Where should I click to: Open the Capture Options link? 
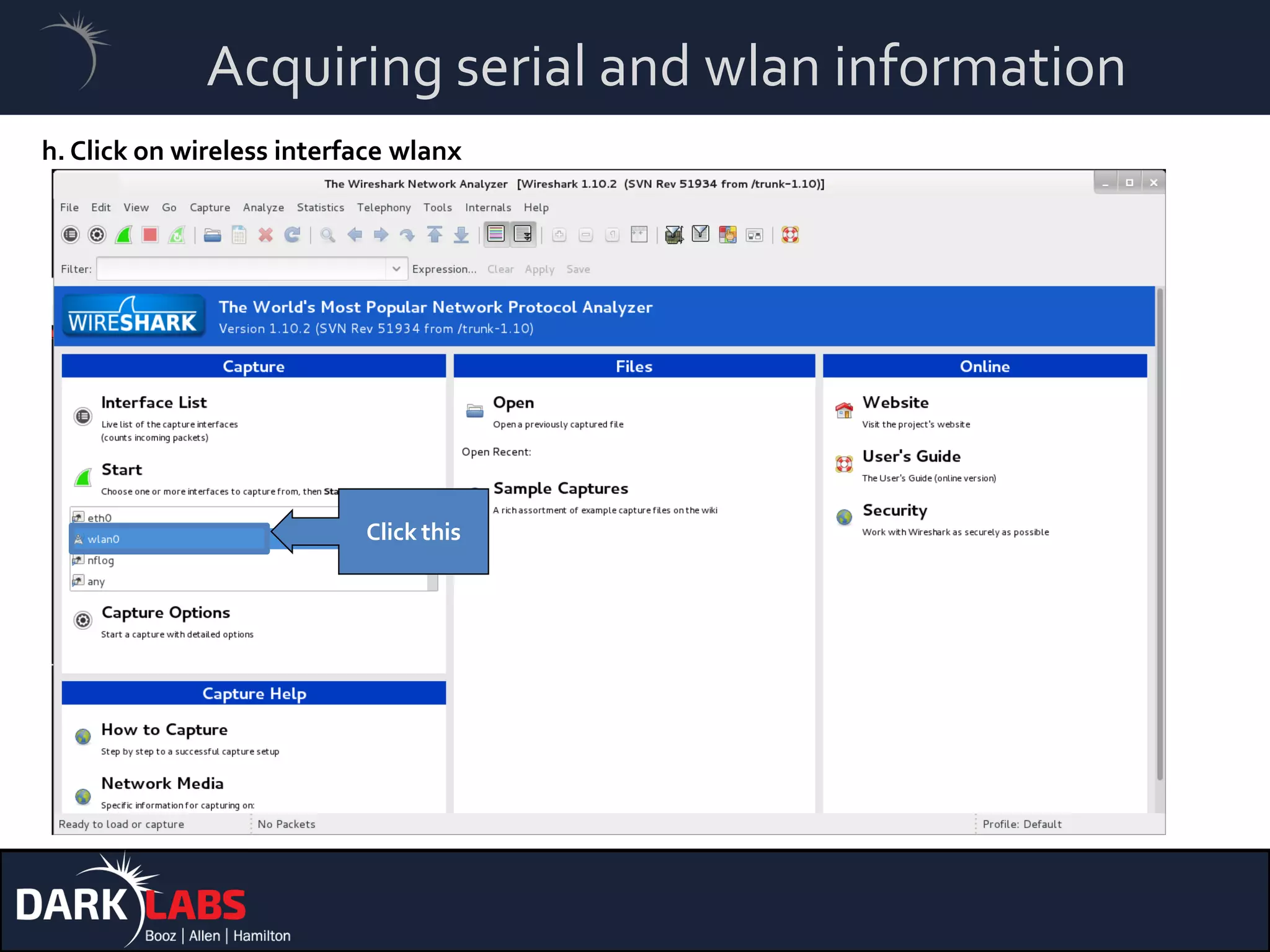(166, 612)
